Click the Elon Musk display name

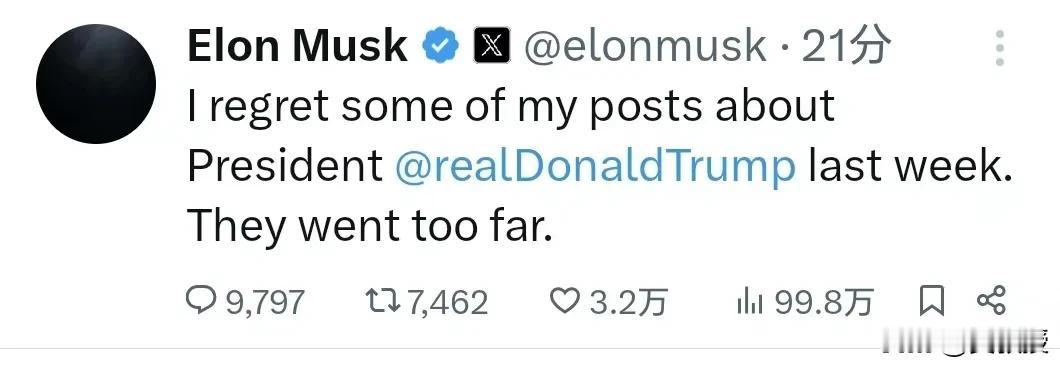pyautogui.click(x=297, y=47)
